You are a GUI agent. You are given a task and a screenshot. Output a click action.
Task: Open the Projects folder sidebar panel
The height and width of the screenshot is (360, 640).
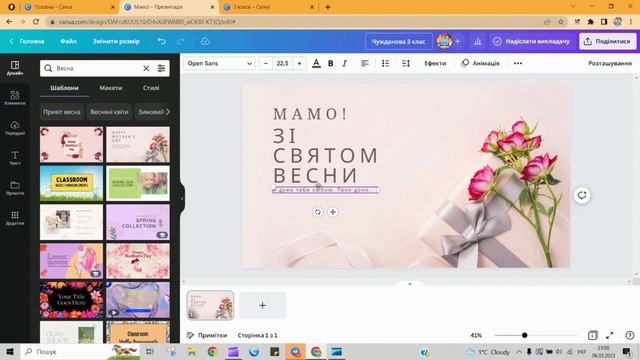click(15, 188)
